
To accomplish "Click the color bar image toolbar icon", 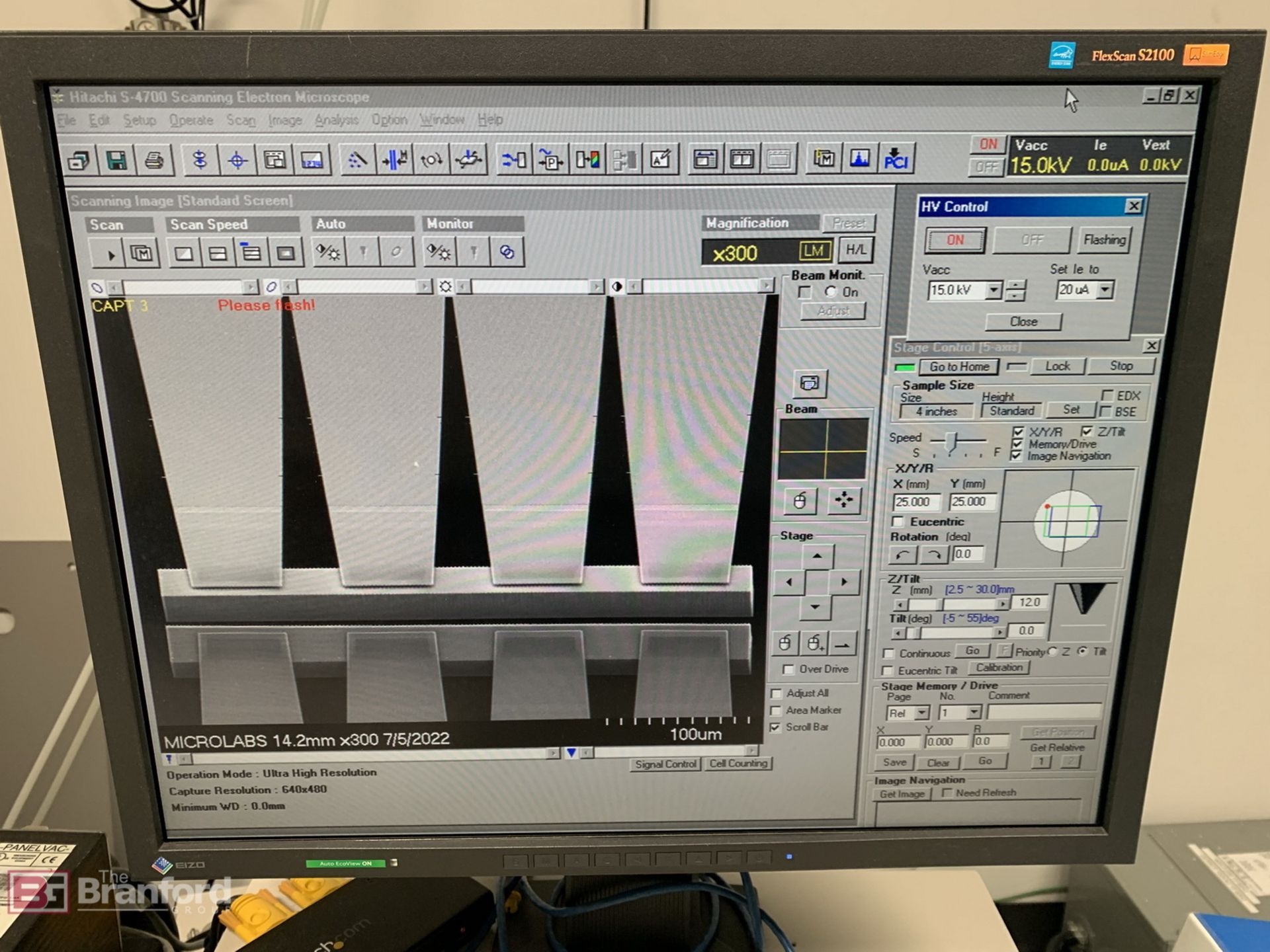I will (587, 160).
